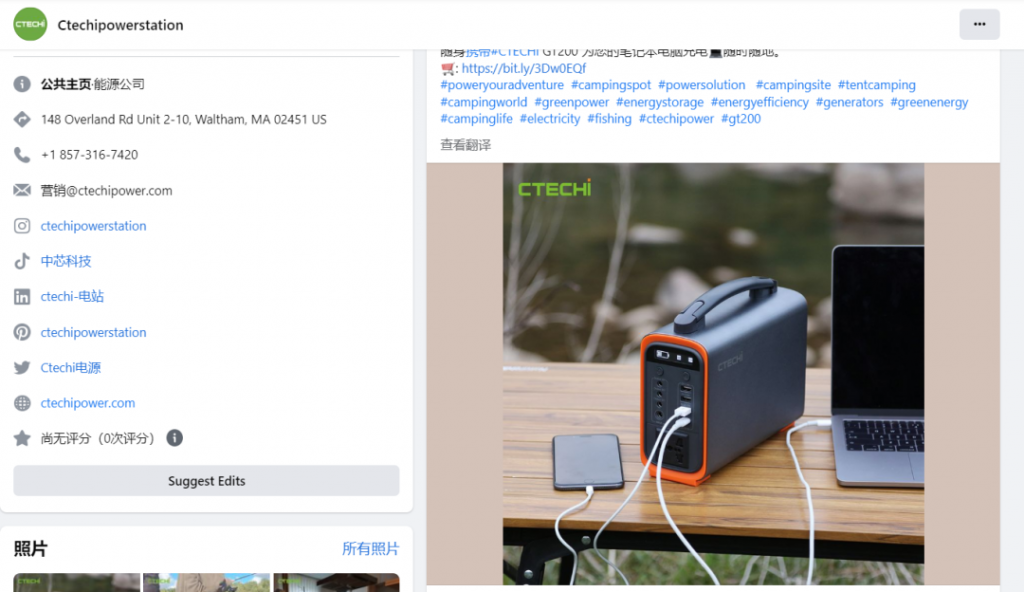Click the globe website icon
Image resolution: width=1024 pixels, height=592 pixels.
pos(22,403)
